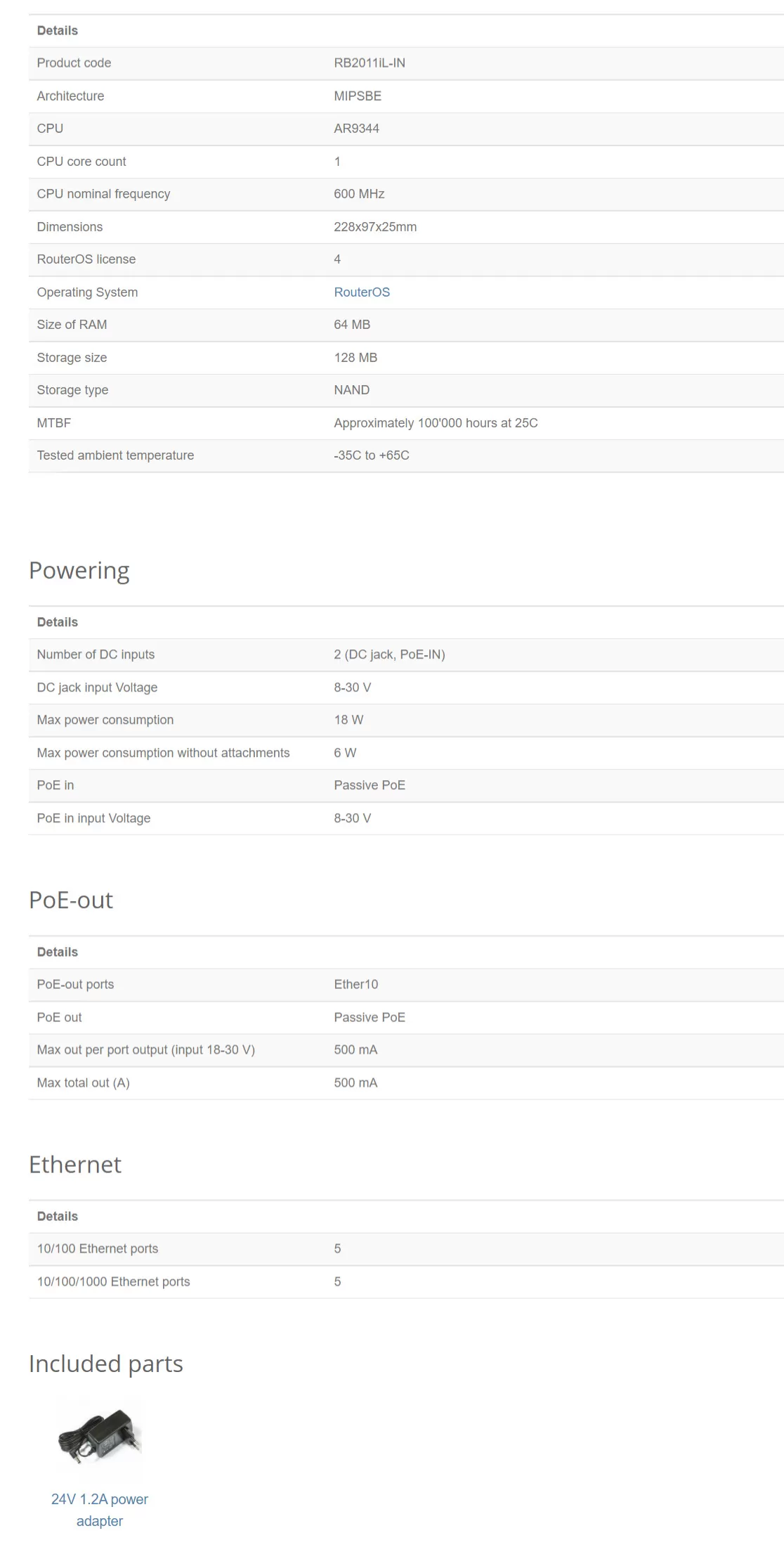The width and height of the screenshot is (784, 1559).
Task: Click the MTBF row value text
Action: point(436,422)
